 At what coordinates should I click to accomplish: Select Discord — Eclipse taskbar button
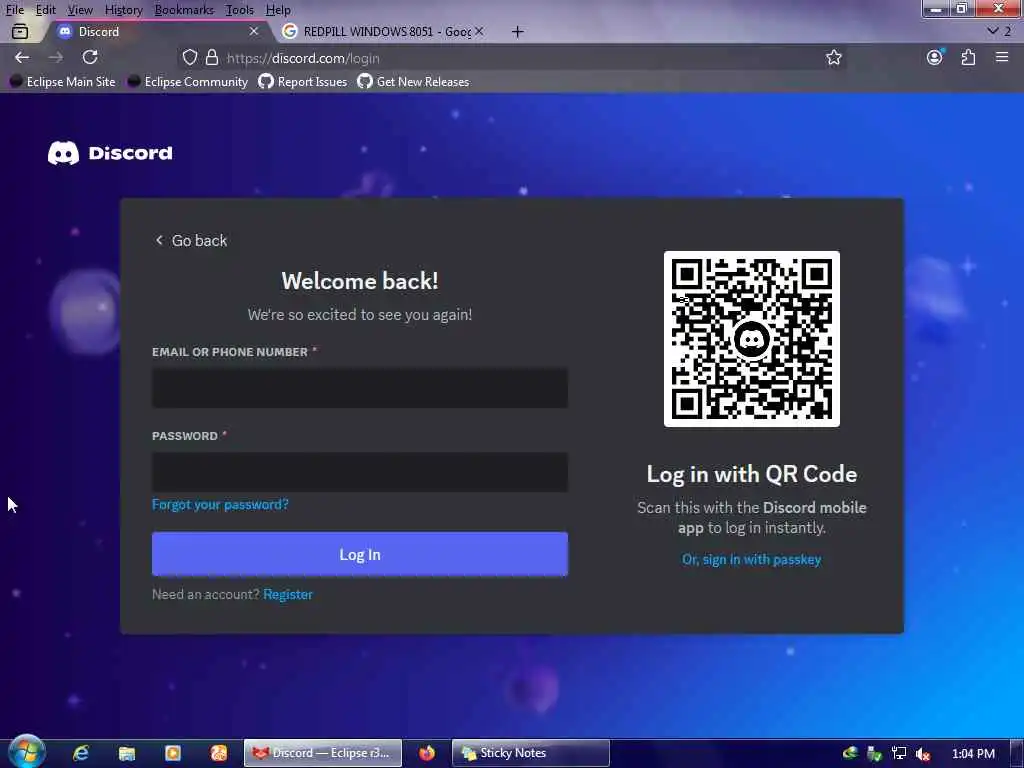click(x=323, y=753)
